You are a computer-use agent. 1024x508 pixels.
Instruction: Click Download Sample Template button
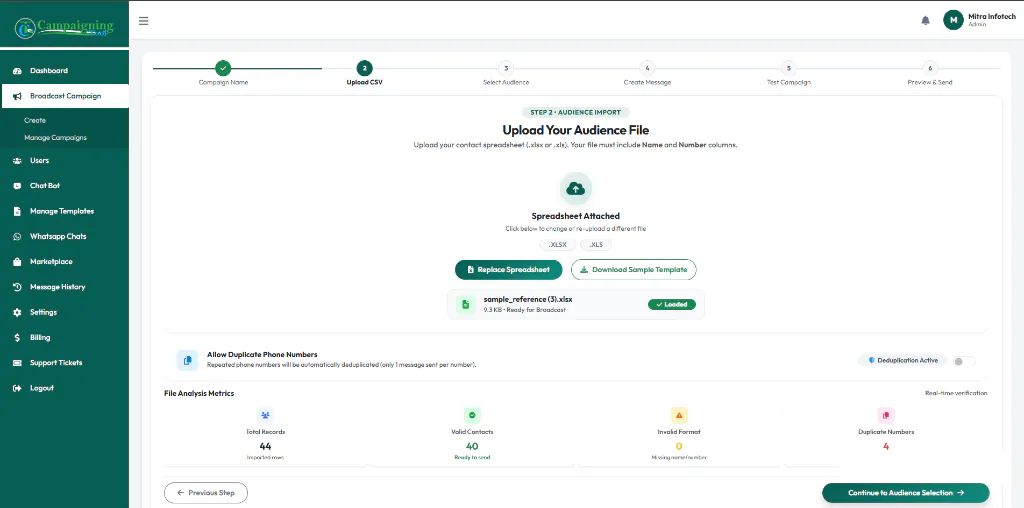[633, 270]
